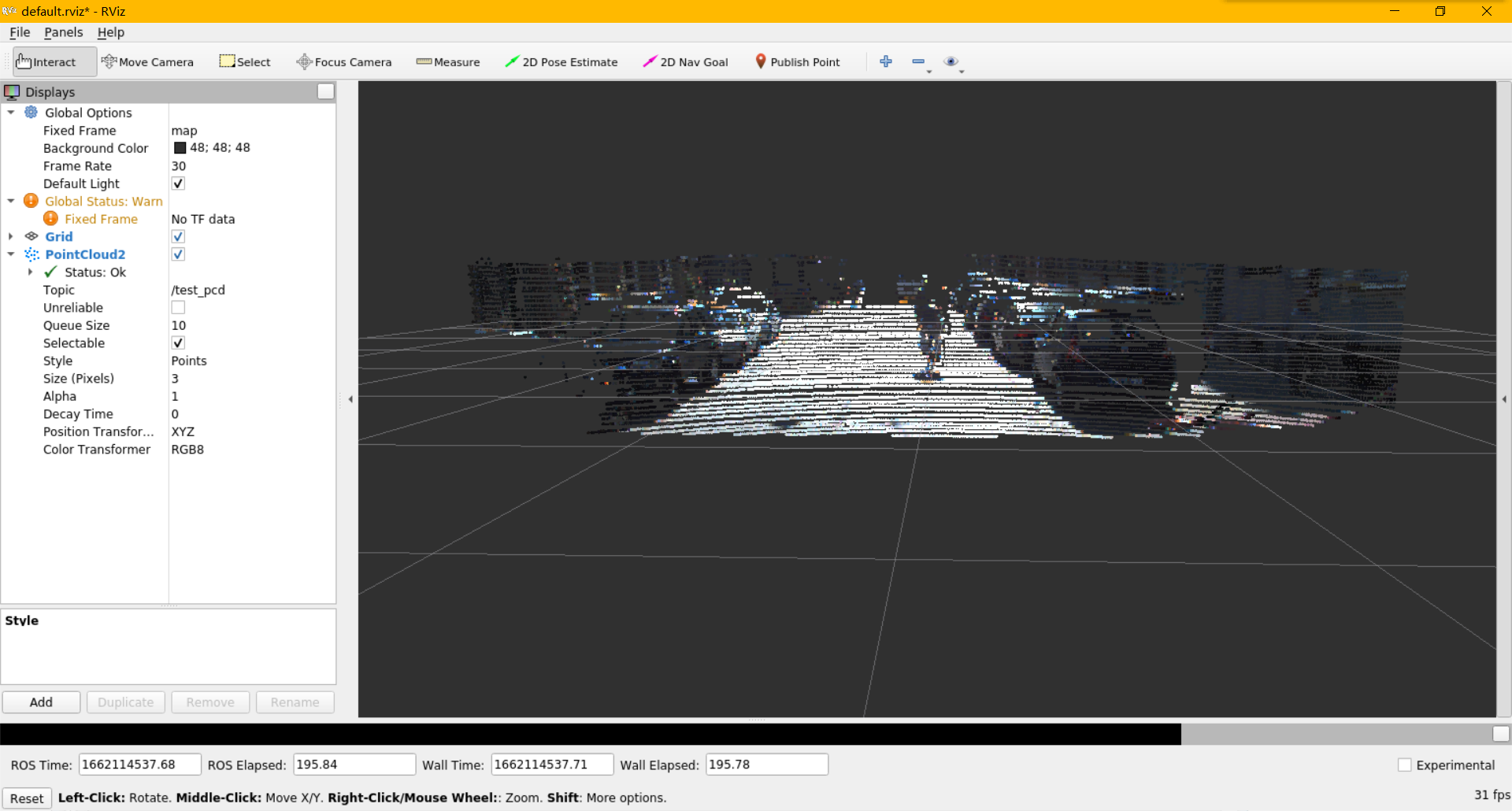Activate the Publish Point tool
The width and height of the screenshot is (1512, 811).
click(797, 61)
